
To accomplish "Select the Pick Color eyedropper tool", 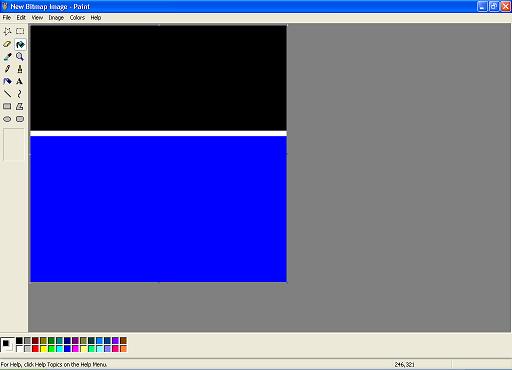I will 7,57.
